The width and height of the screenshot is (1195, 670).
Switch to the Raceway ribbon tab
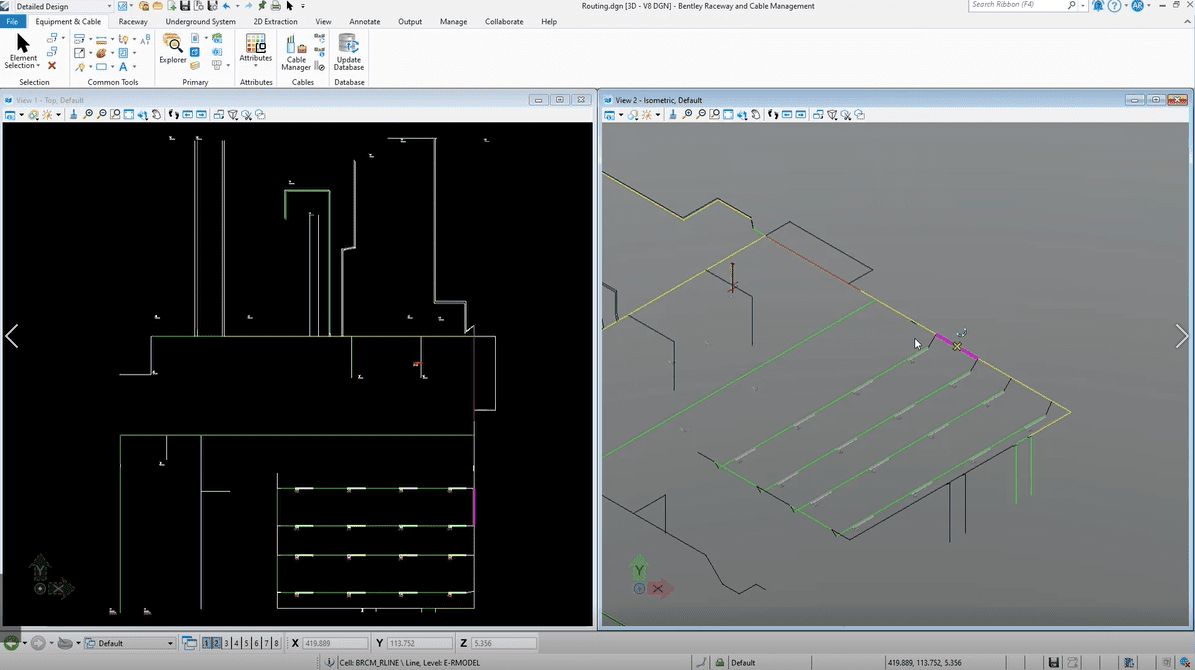click(133, 21)
